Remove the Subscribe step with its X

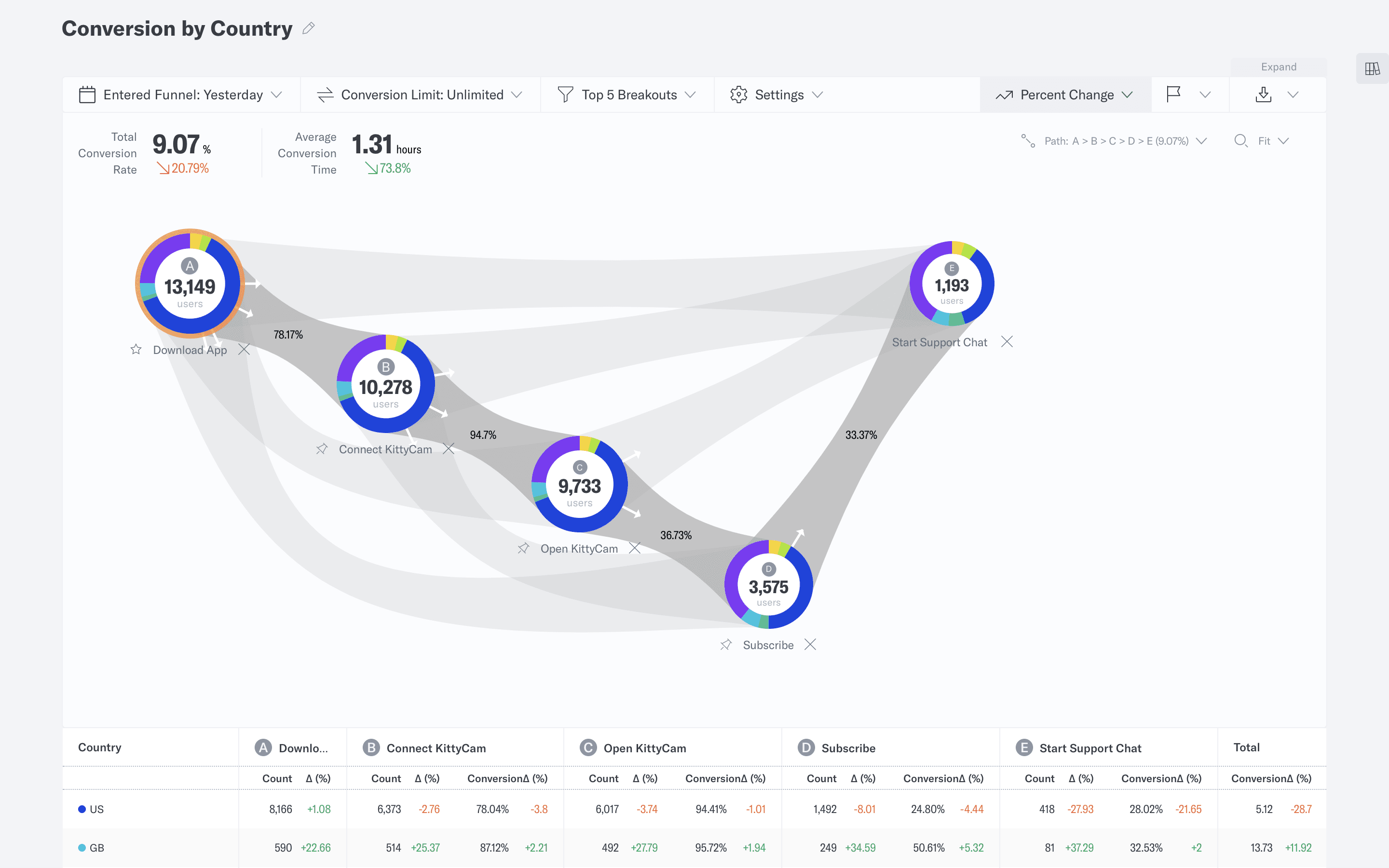[x=810, y=644]
